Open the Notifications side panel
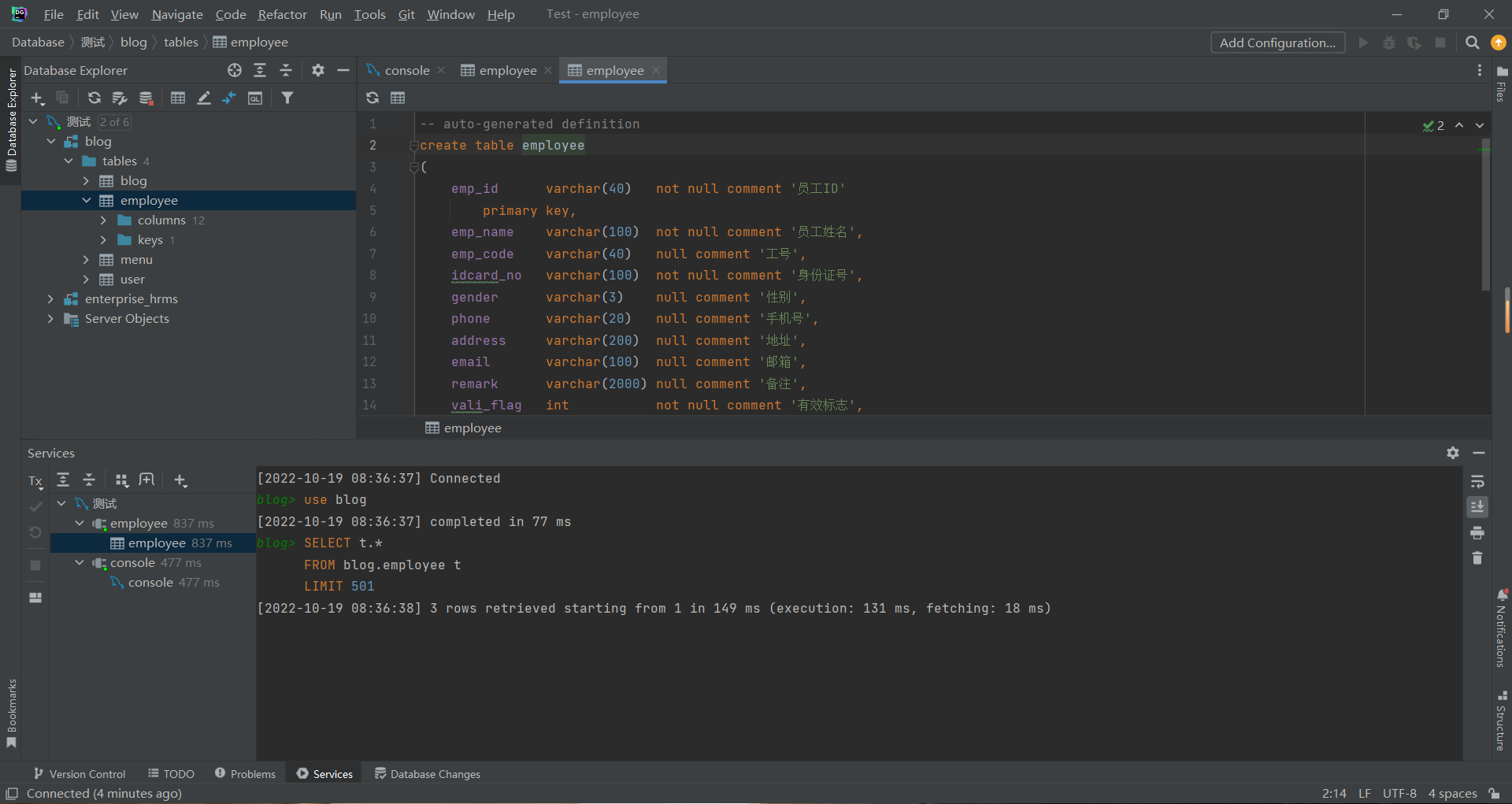This screenshot has height=804, width=1512. (x=1502, y=628)
